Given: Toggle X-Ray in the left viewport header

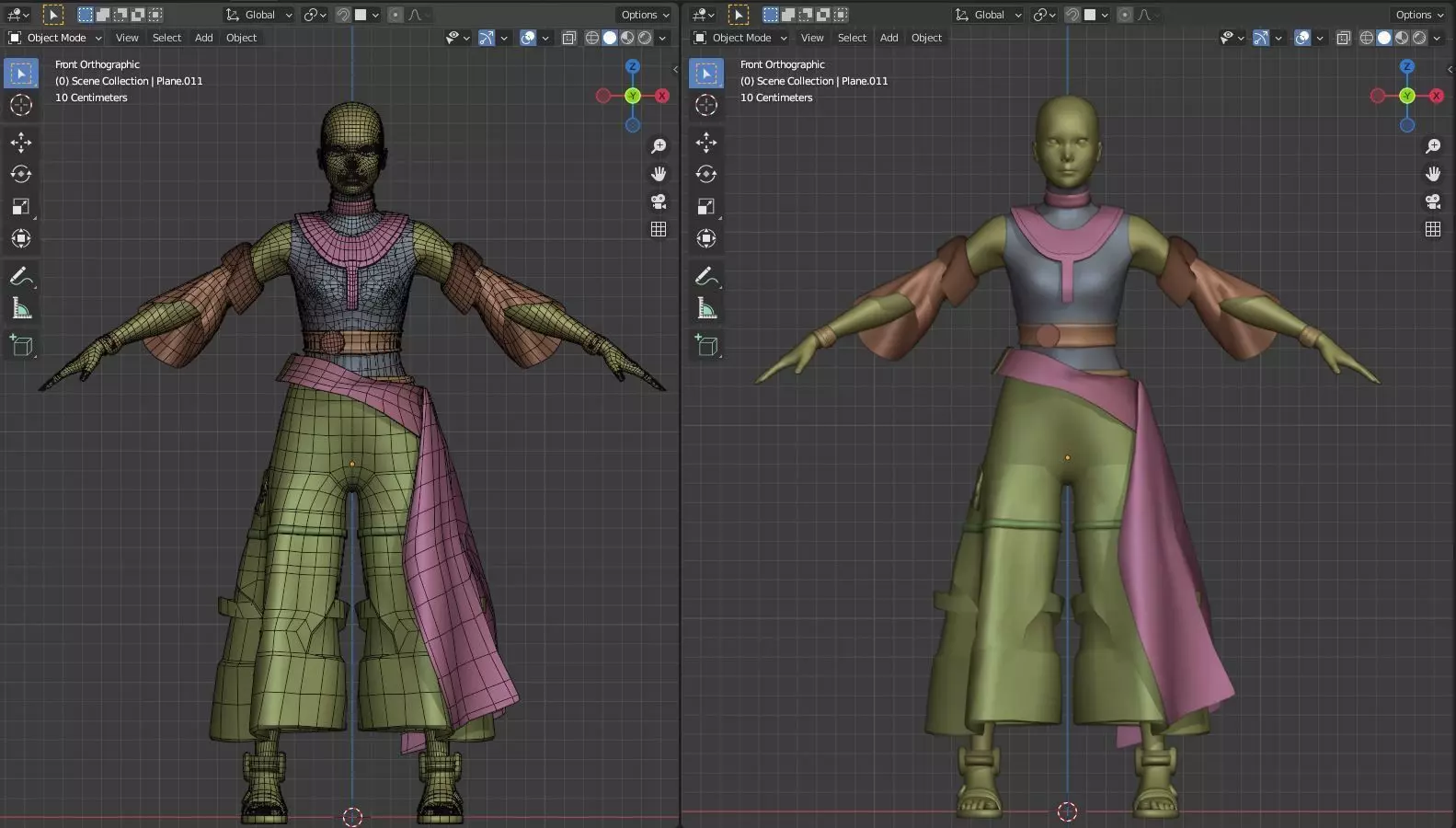Looking at the screenshot, I should tap(568, 38).
